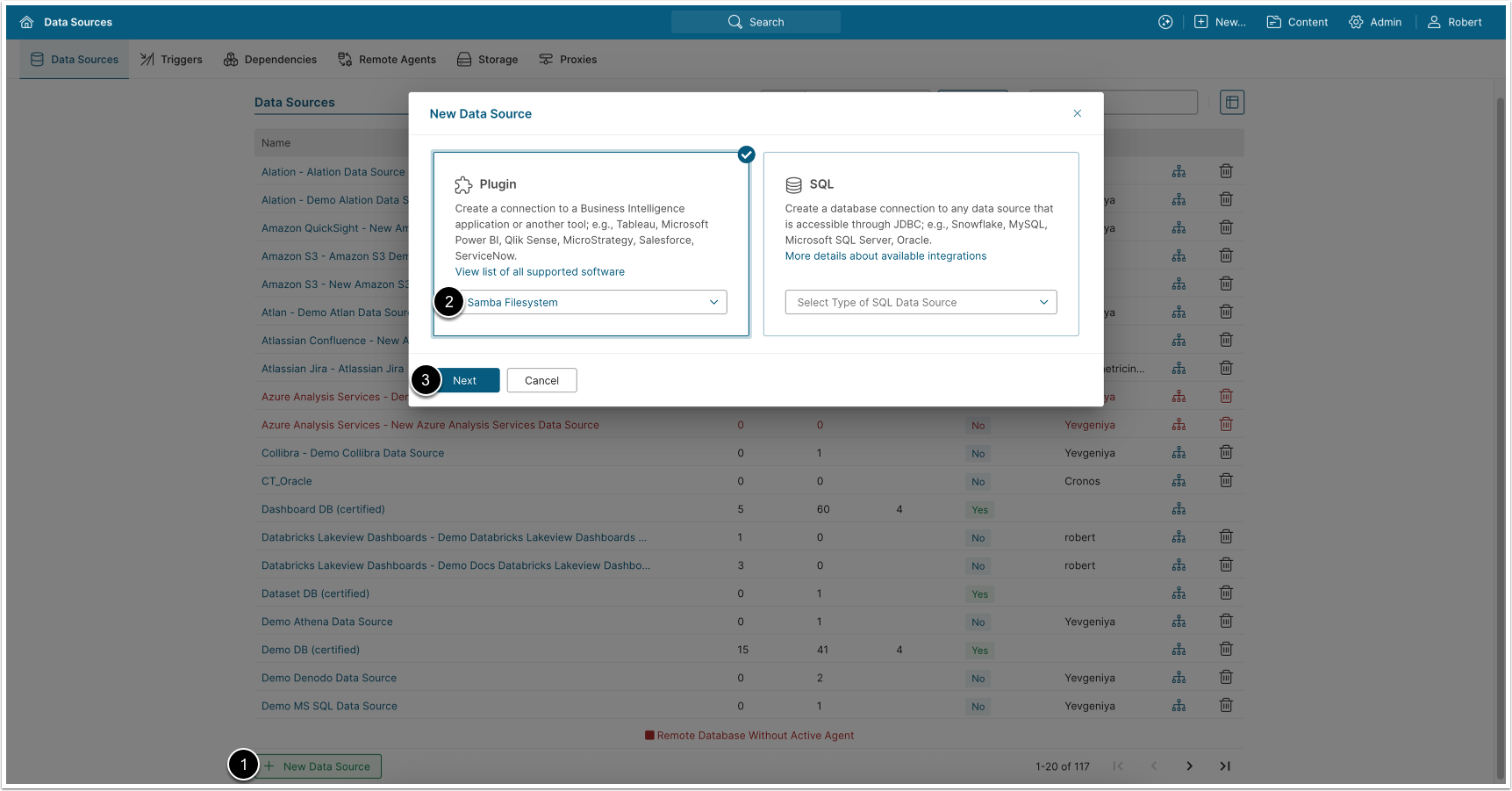
Task: Open Dashboard DB (certified) data source
Action: [x=323, y=509]
